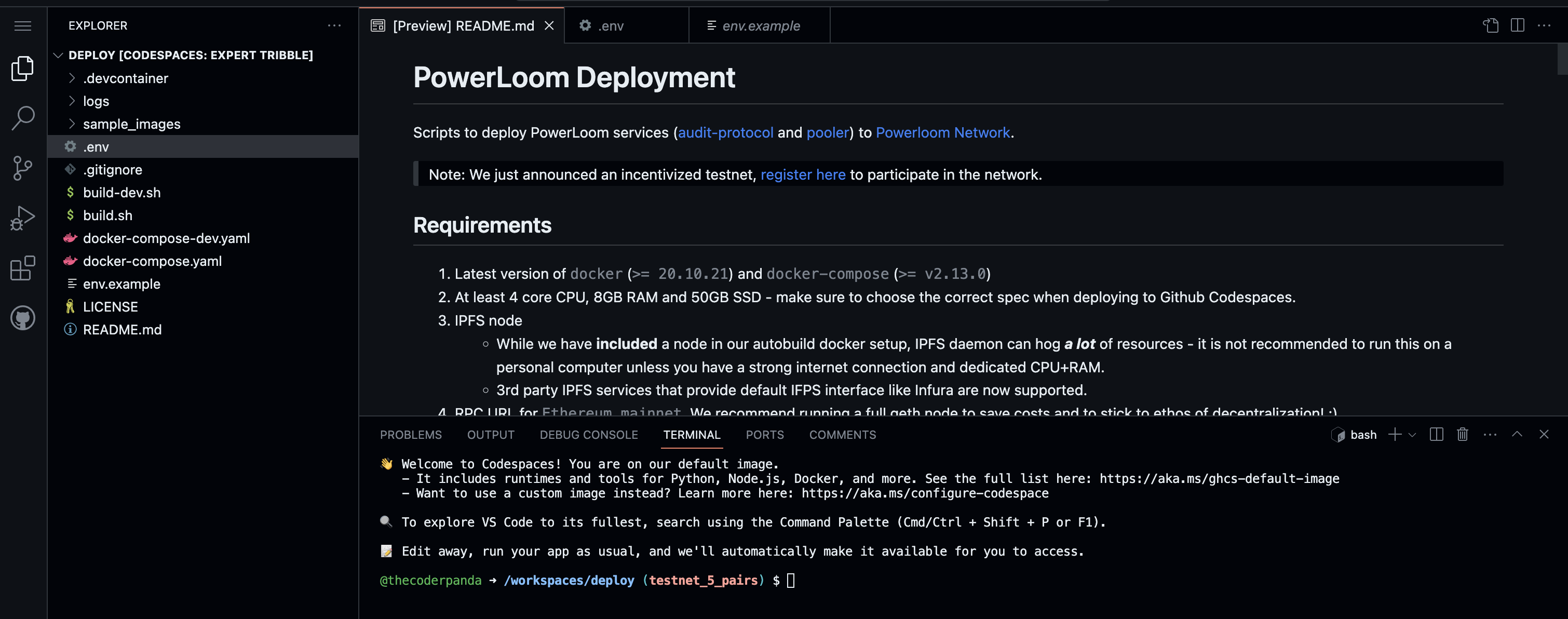
Task: Open the Source Control view
Action: point(22,168)
